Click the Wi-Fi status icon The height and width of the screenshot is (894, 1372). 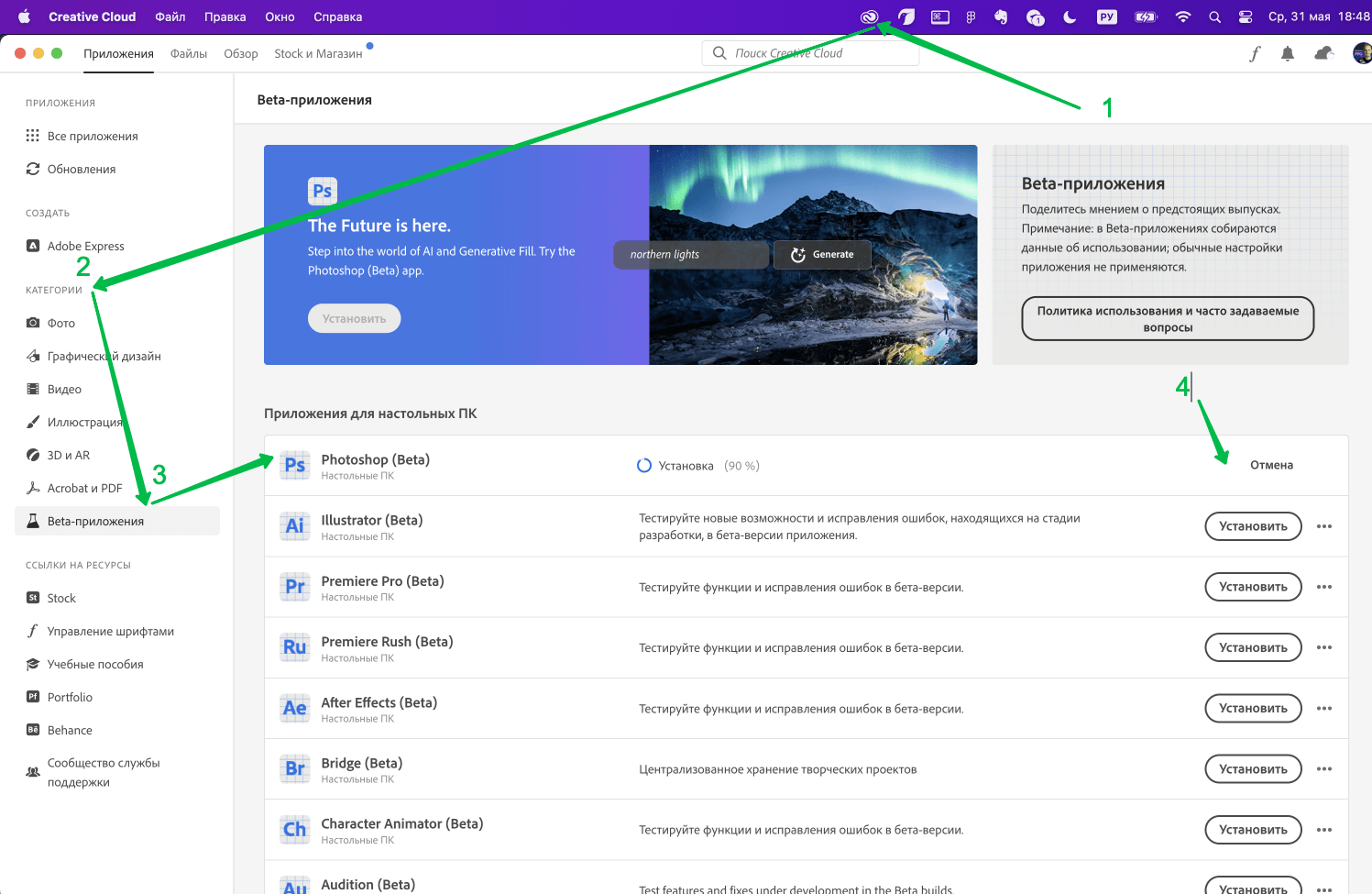coord(1183,17)
